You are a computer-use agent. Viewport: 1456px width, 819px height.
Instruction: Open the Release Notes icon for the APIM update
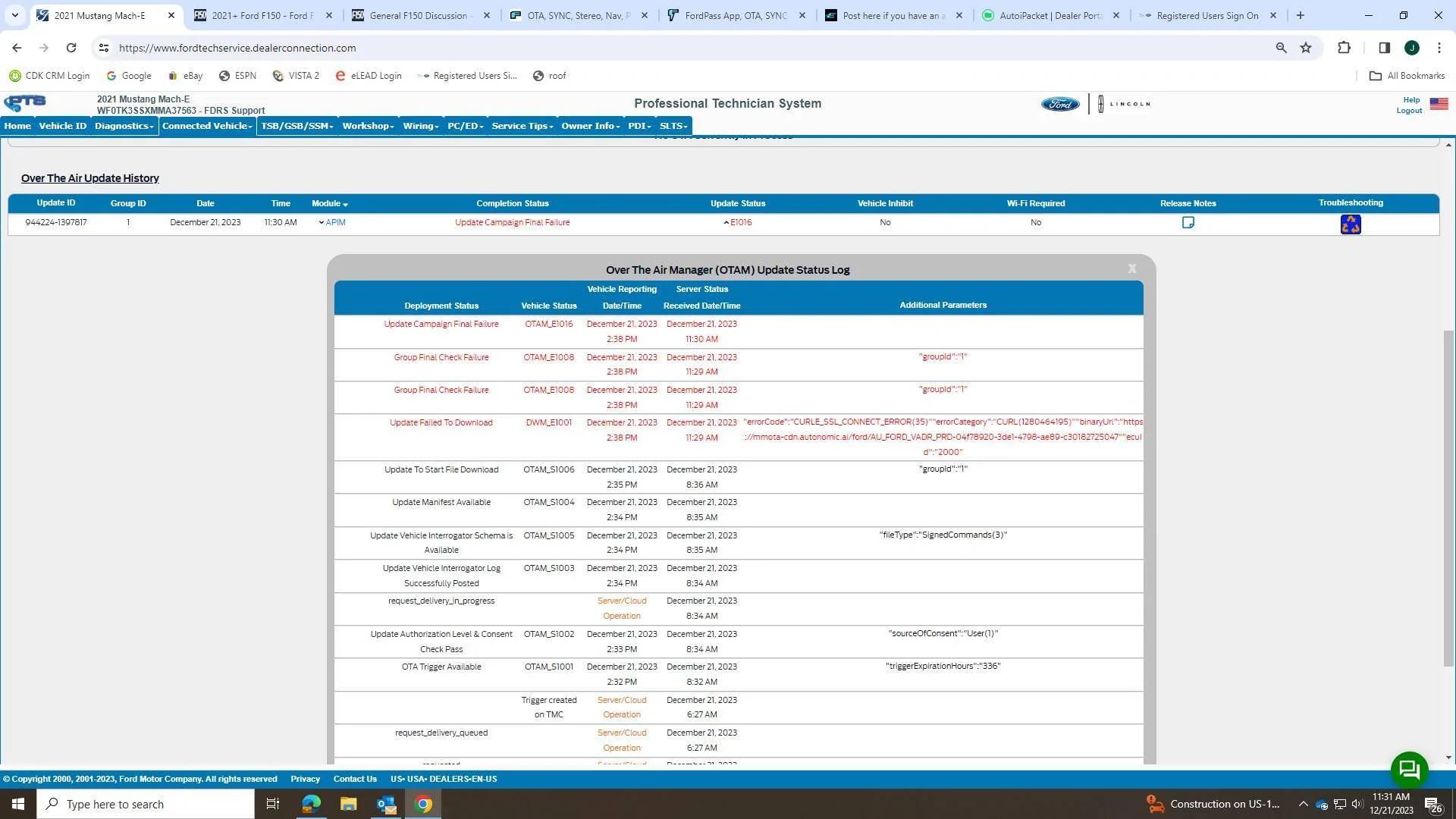(1188, 223)
